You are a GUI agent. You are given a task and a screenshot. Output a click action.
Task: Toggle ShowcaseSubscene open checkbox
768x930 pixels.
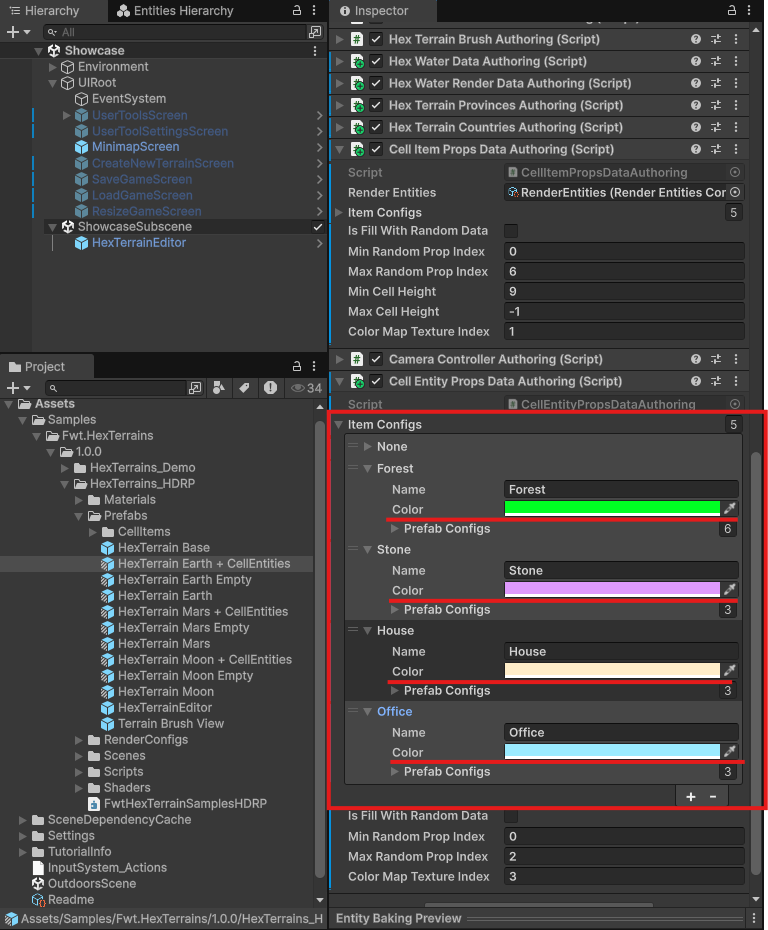coord(318,227)
